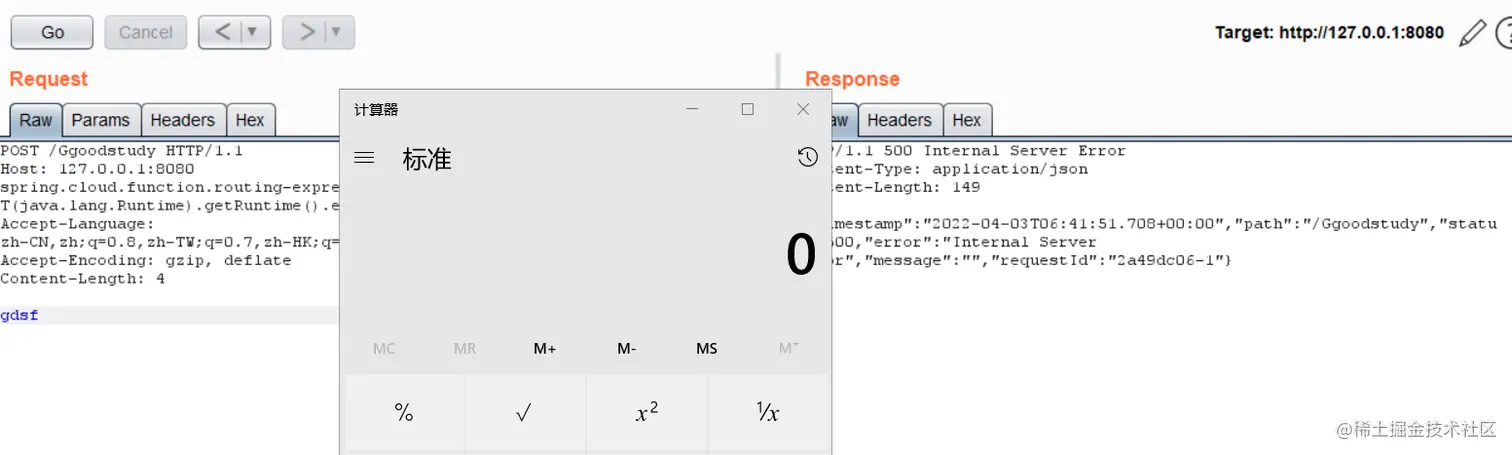Viewport: 1512px width, 455px height.
Task: Open the response Headers tab
Action: (899, 120)
